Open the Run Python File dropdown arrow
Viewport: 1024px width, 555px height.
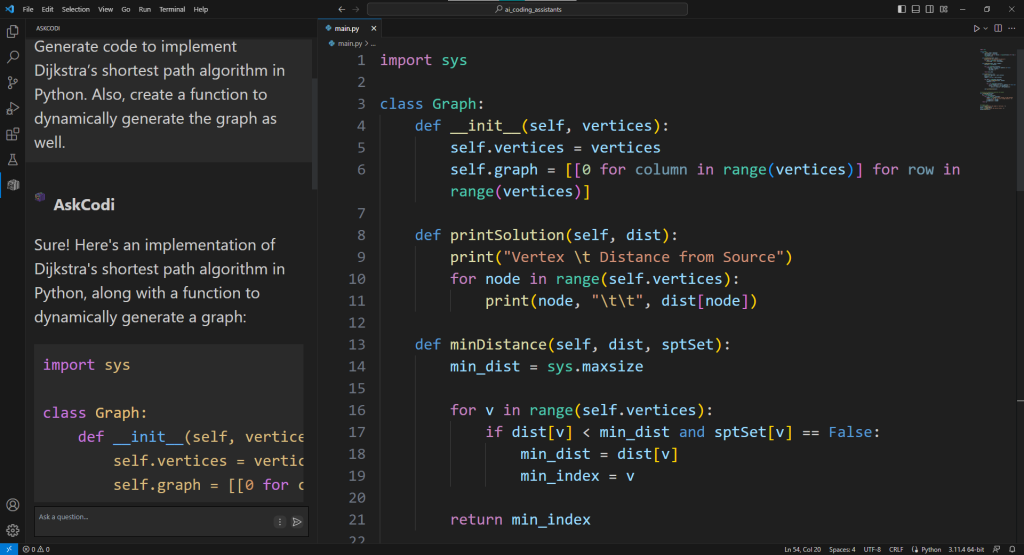(x=986, y=28)
